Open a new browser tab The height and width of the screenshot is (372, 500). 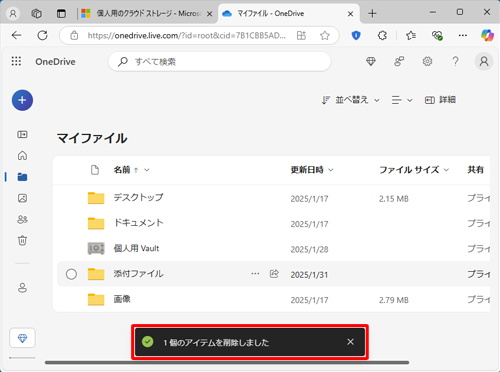pos(372,14)
